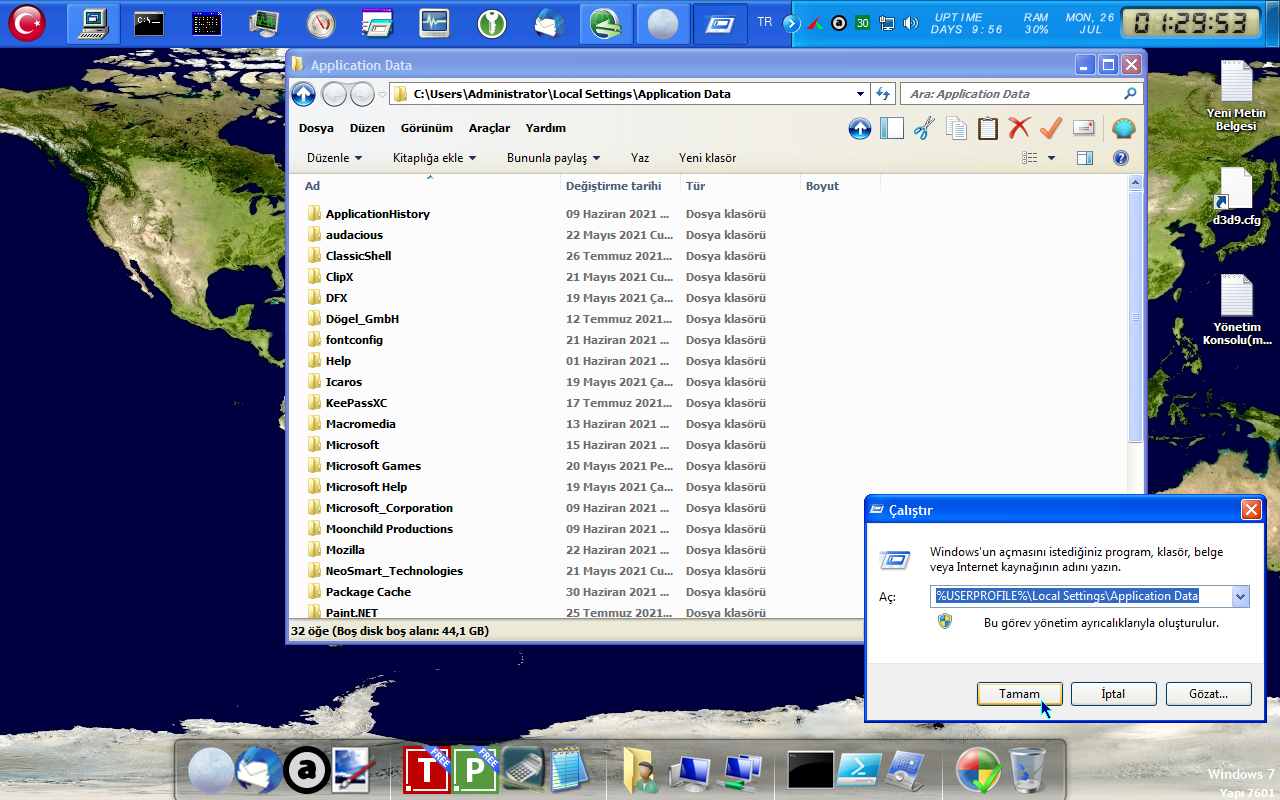Click the blue Help question mark icon
The image size is (1280, 800).
[x=1121, y=158]
